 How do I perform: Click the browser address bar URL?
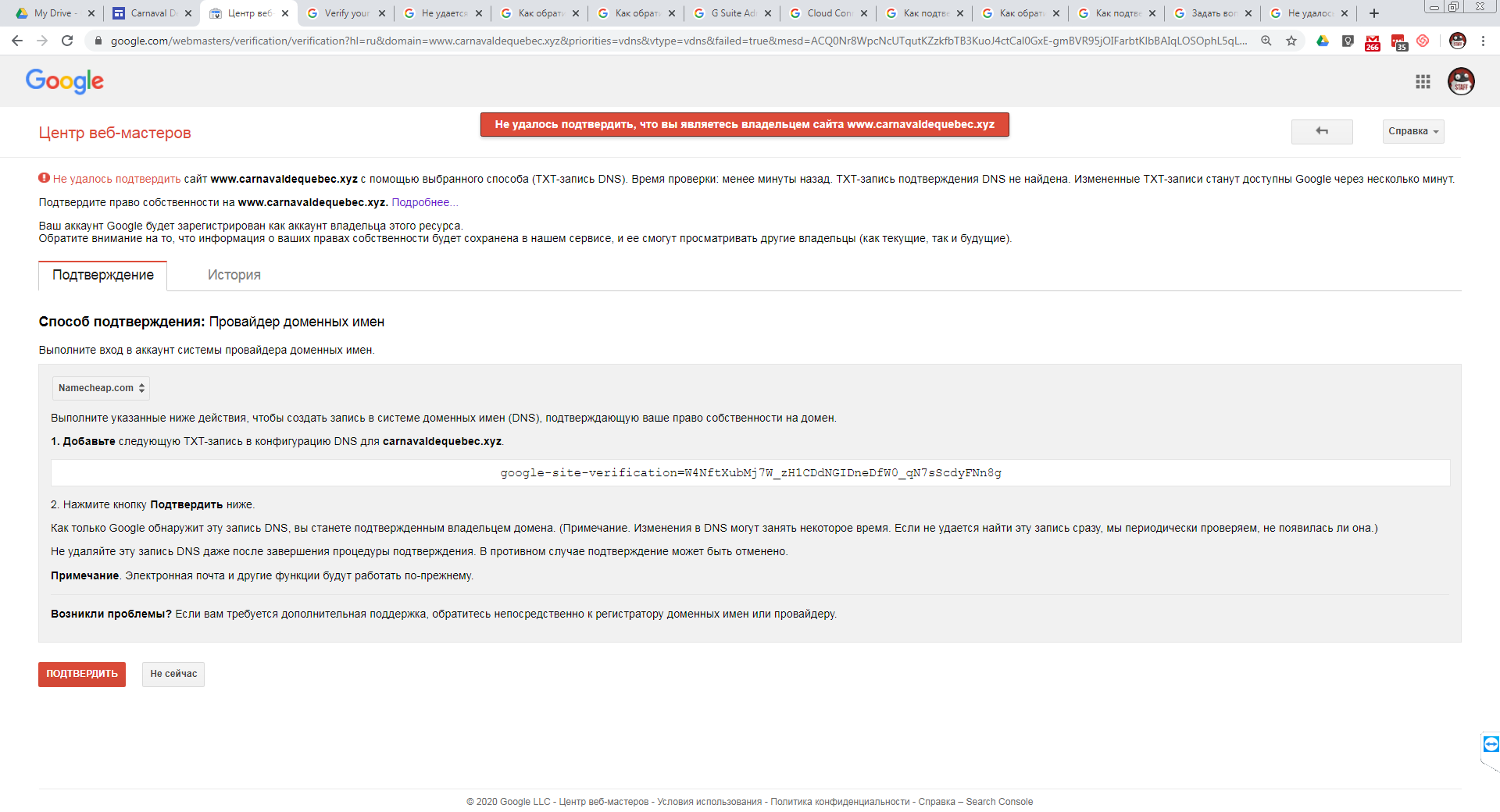(678, 41)
